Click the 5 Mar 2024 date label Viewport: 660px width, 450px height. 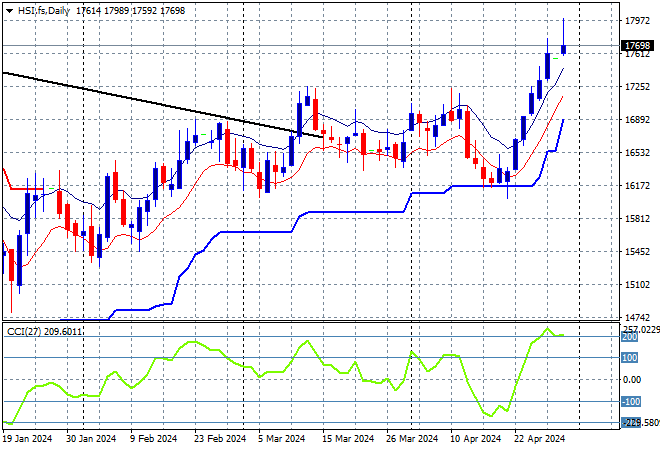[x=282, y=439]
